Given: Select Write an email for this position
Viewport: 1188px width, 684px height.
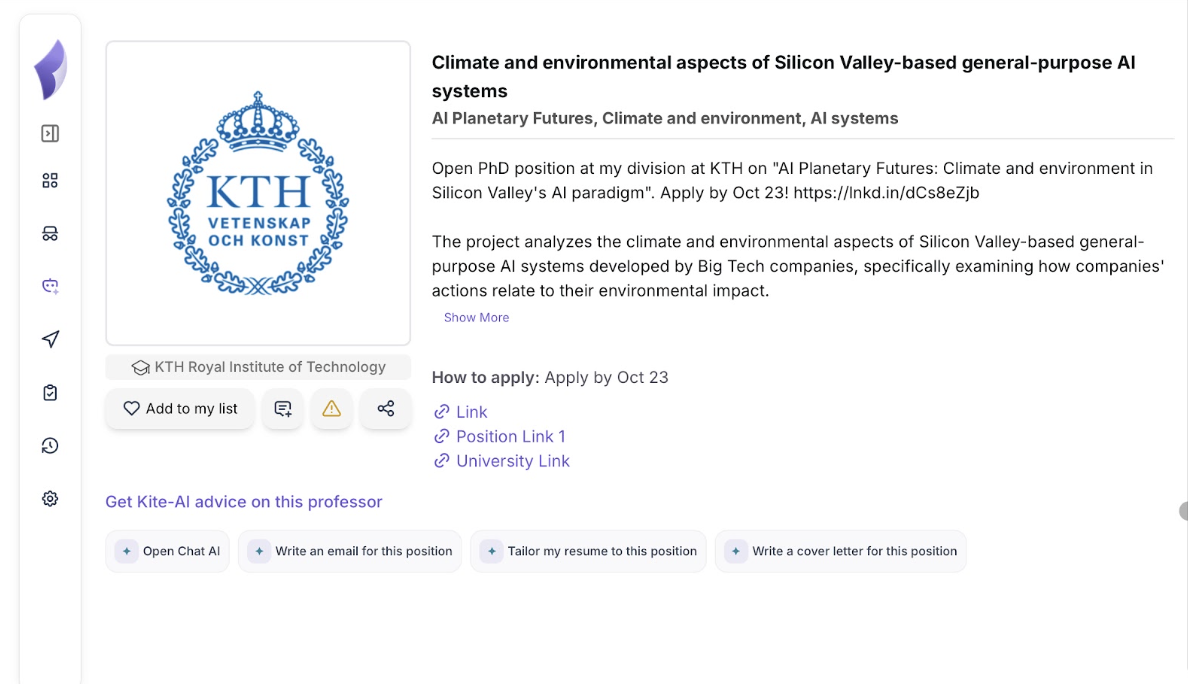Looking at the screenshot, I should pos(350,551).
